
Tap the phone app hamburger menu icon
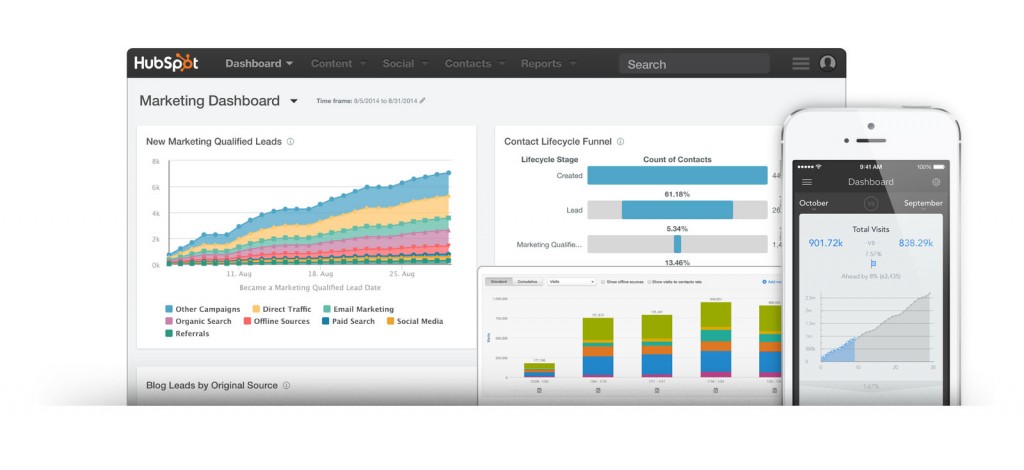coord(807,182)
